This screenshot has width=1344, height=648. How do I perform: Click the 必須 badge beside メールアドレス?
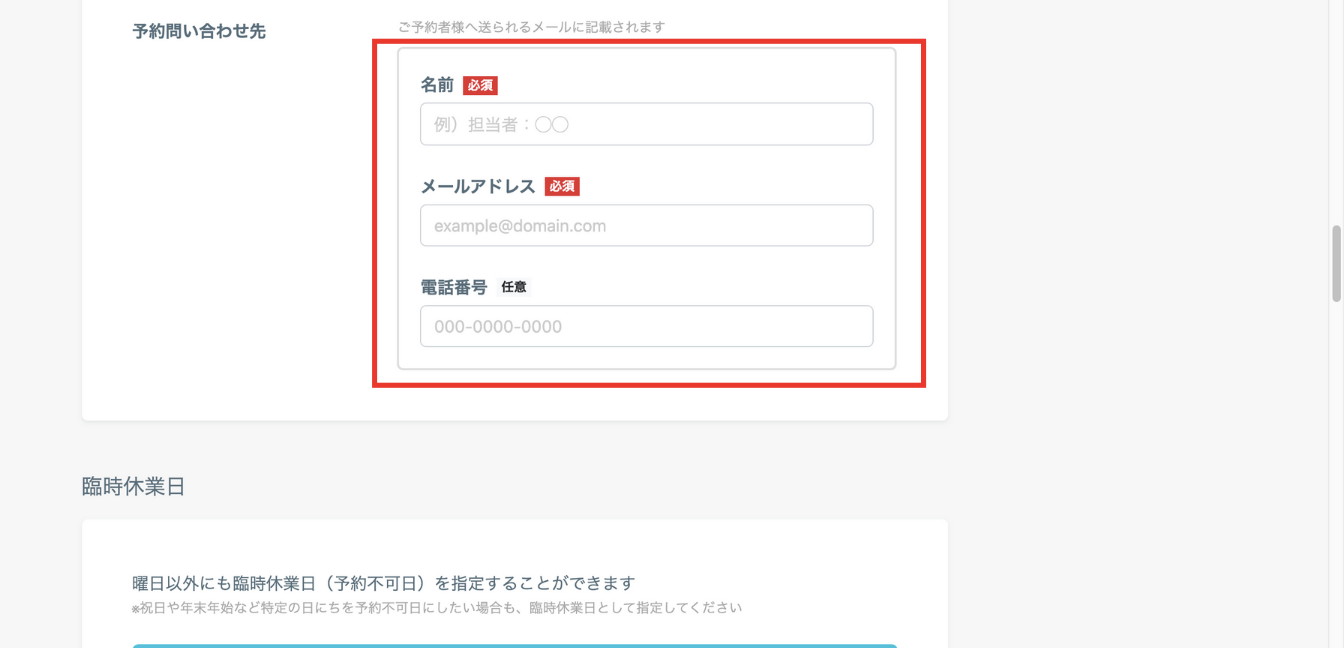click(562, 187)
